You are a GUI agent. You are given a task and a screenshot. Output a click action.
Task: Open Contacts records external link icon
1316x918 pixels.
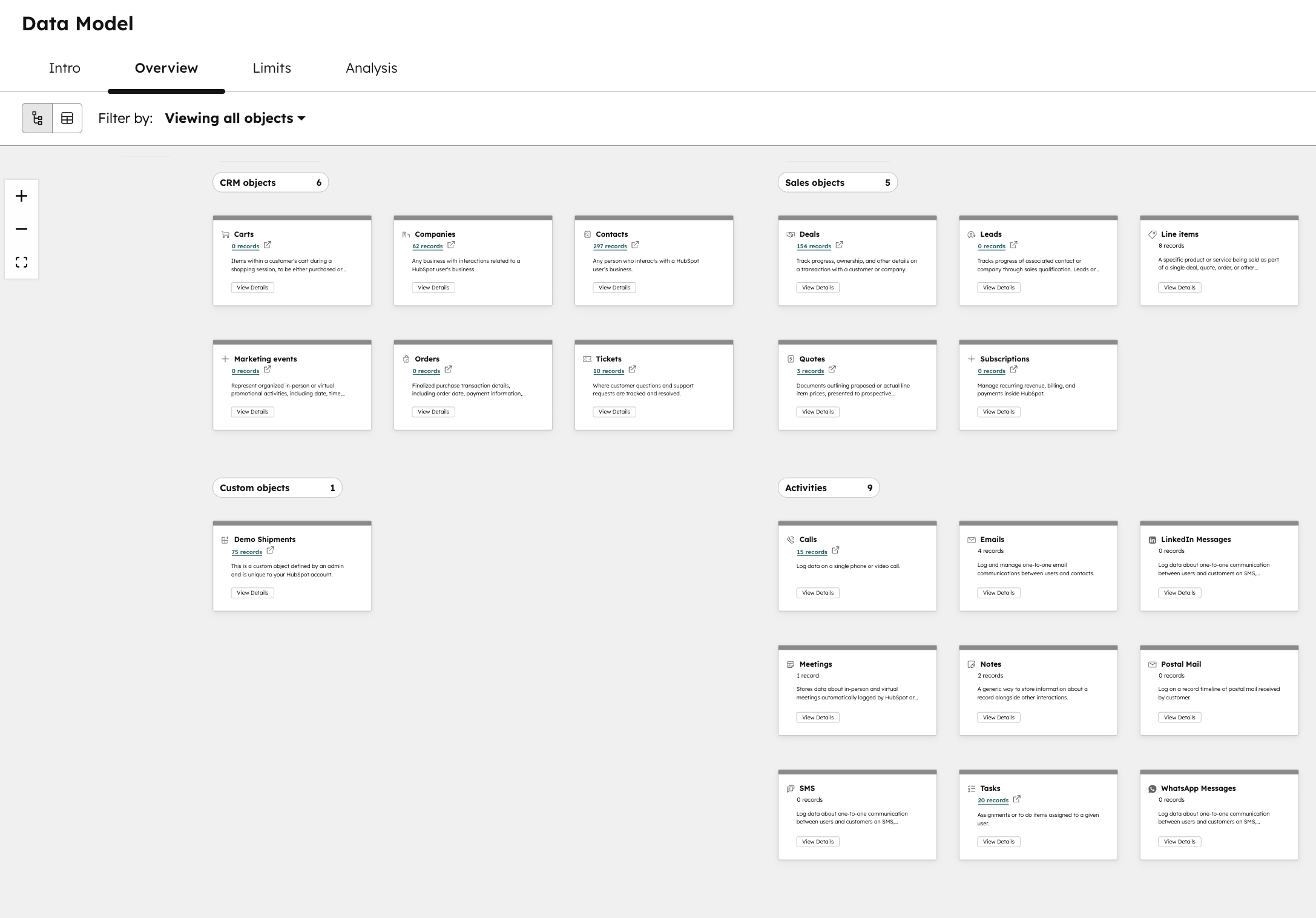pos(635,245)
